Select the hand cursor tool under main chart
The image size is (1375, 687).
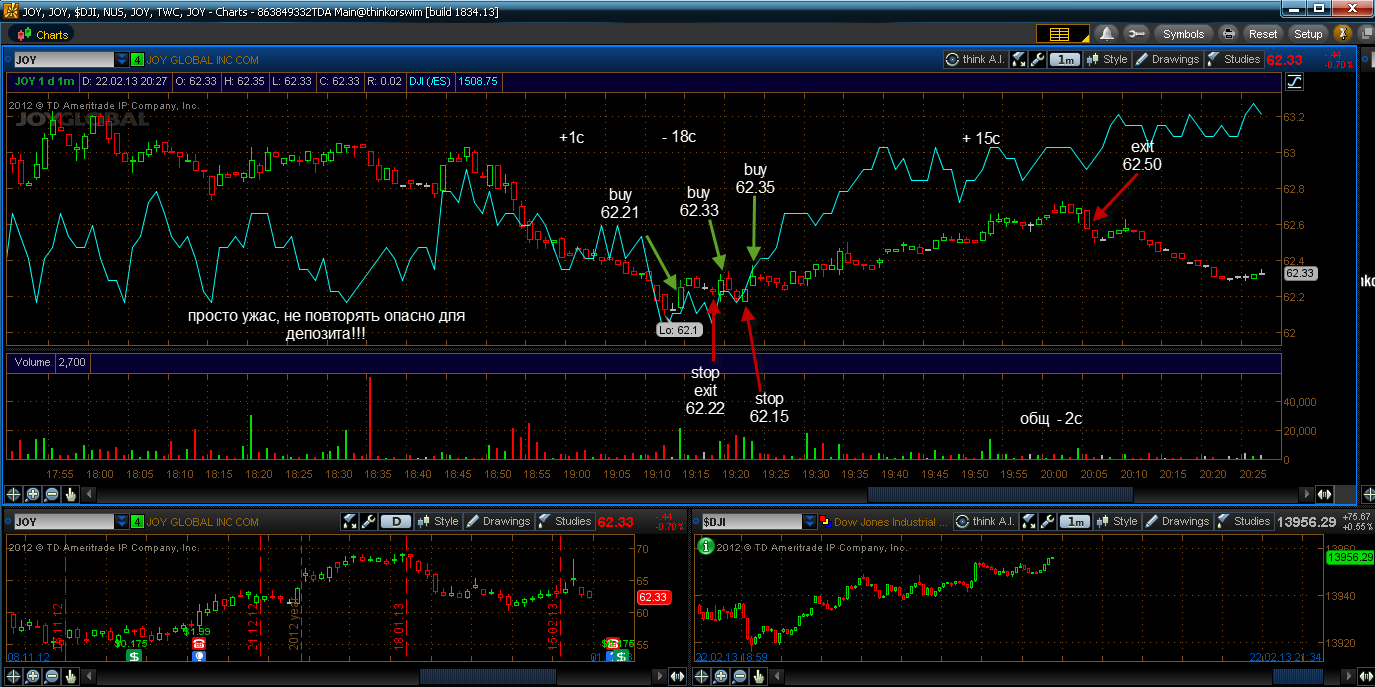[71, 494]
